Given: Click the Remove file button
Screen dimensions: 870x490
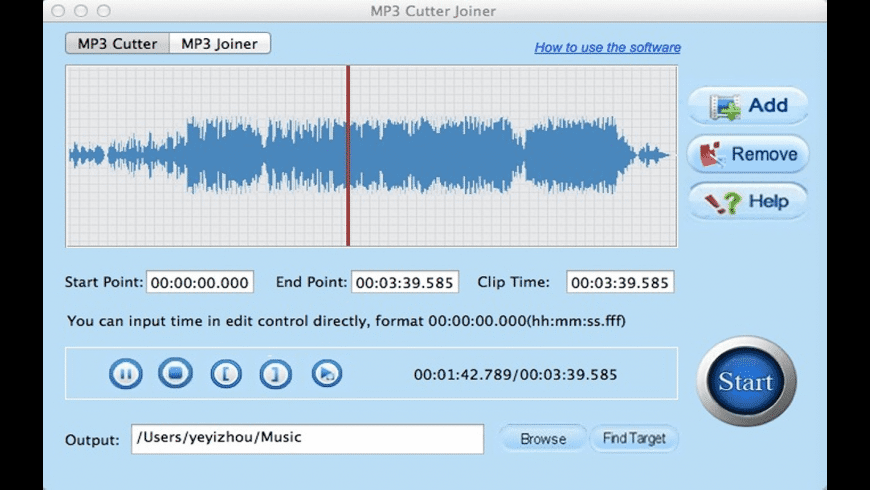Looking at the screenshot, I should pyautogui.click(x=748, y=154).
